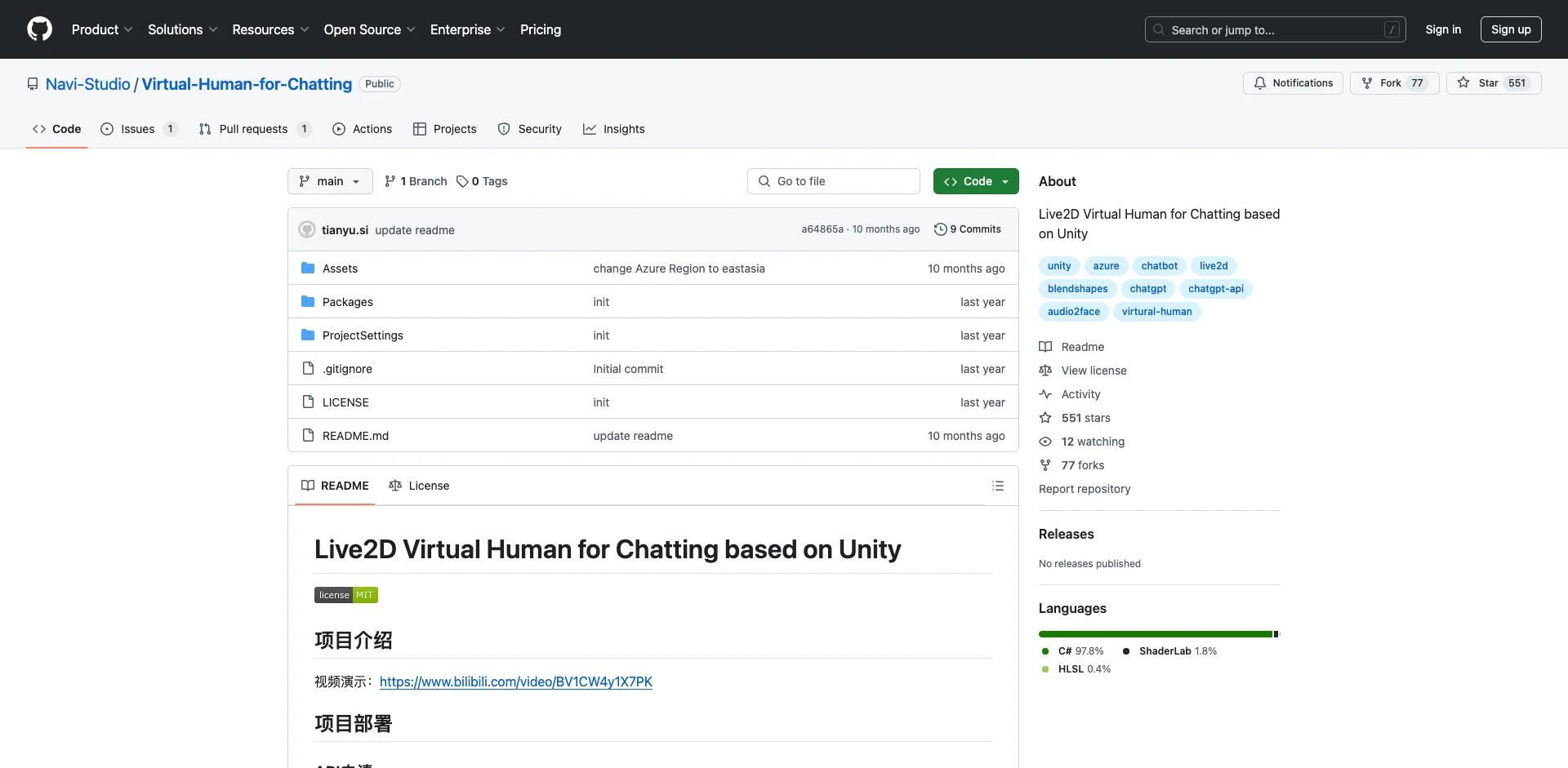This screenshot has width=1568, height=768.
Task: Click the Readme book icon in About
Action: pos(1045,347)
